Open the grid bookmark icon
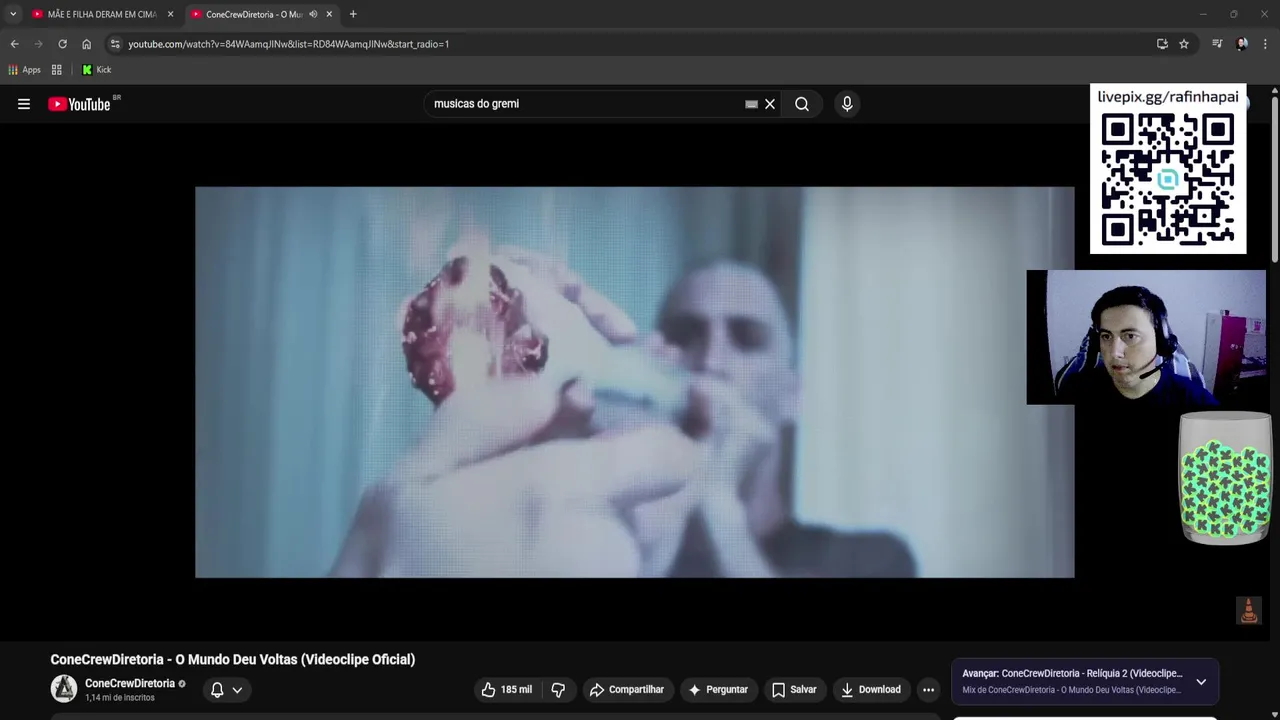 click(x=57, y=70)
